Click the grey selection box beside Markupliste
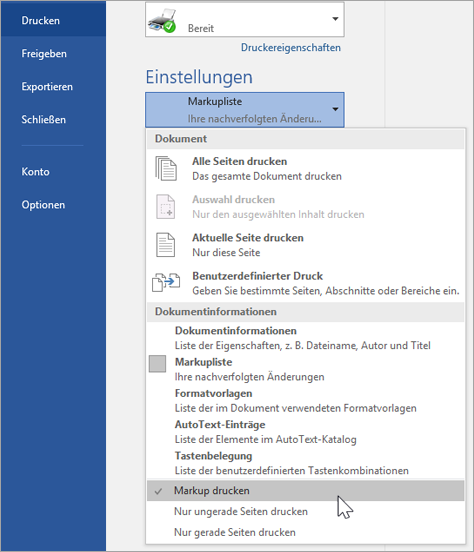The height and width of the screenshot is (552, 474). coord(157,364)
